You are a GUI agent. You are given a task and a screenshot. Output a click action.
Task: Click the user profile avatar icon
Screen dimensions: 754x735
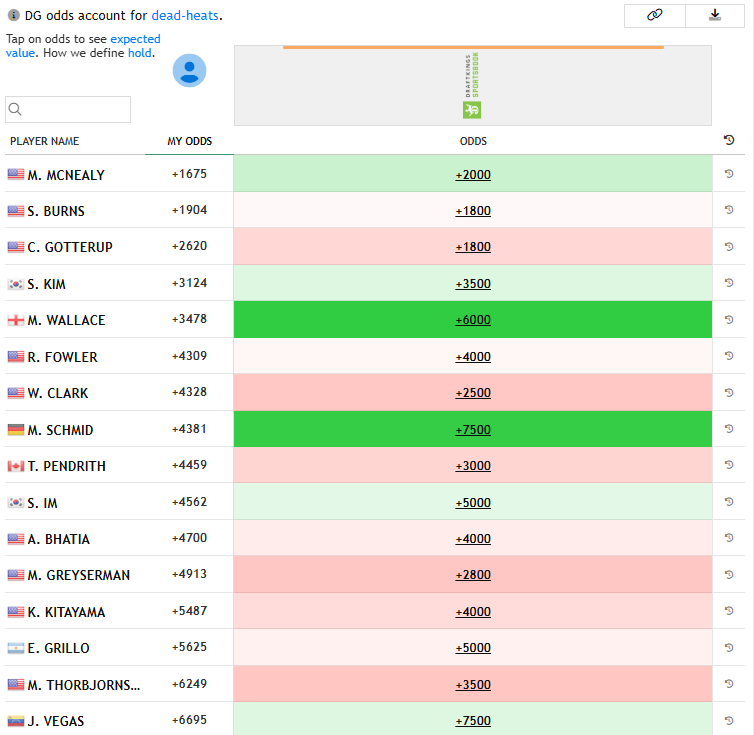click(189, 70)
